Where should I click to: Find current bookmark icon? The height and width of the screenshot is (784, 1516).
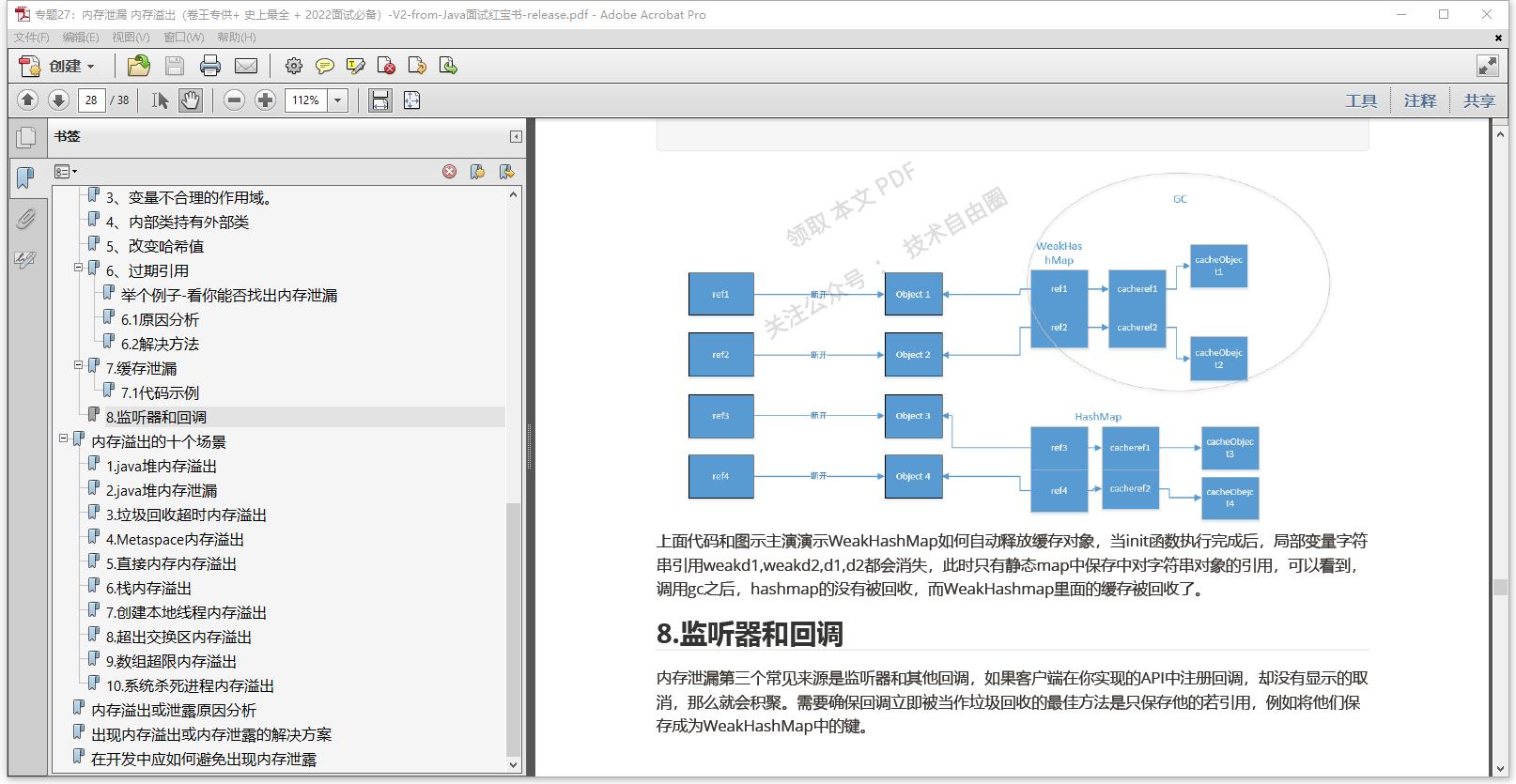507,171
